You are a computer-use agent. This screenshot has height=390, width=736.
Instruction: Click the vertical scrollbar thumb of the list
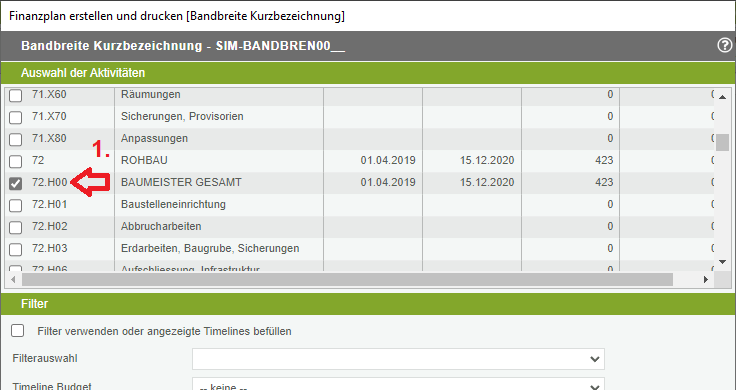(x=722, y=142)
